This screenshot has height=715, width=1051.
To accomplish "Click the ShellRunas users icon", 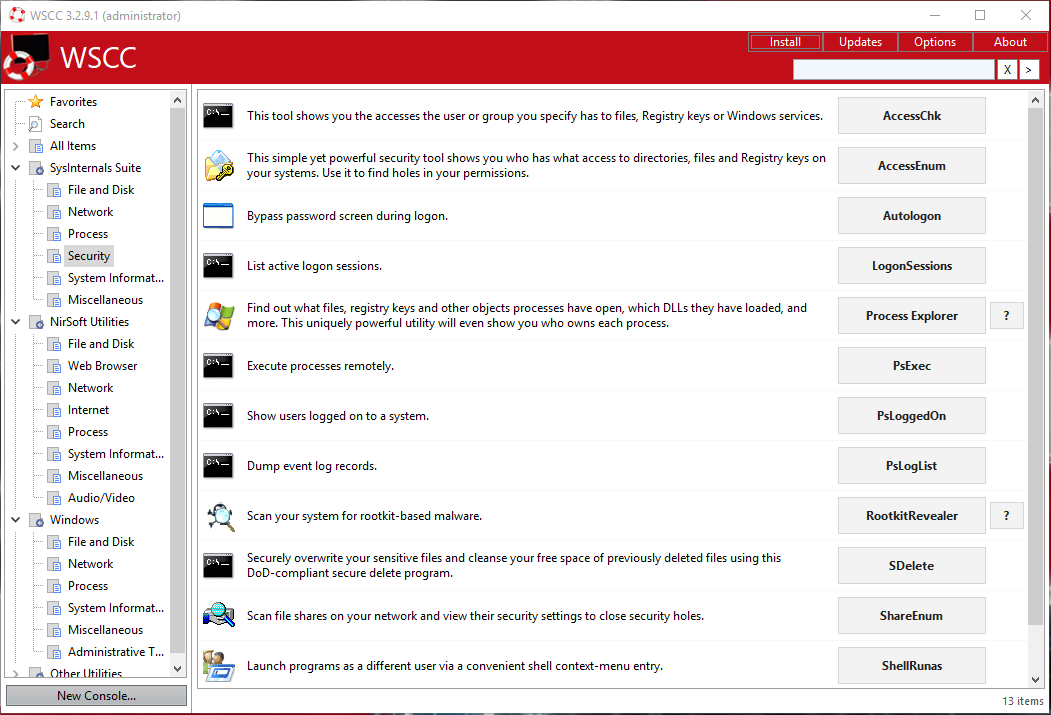I will tap(219, 665).
